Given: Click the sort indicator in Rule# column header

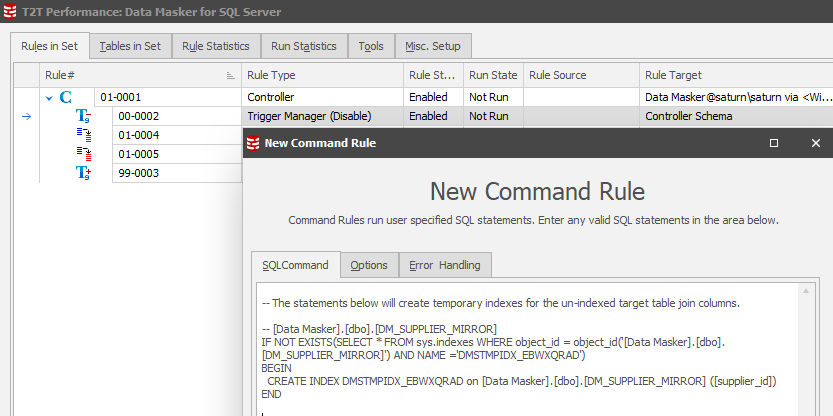Looking at the screenshot, I should pos(231,76).
